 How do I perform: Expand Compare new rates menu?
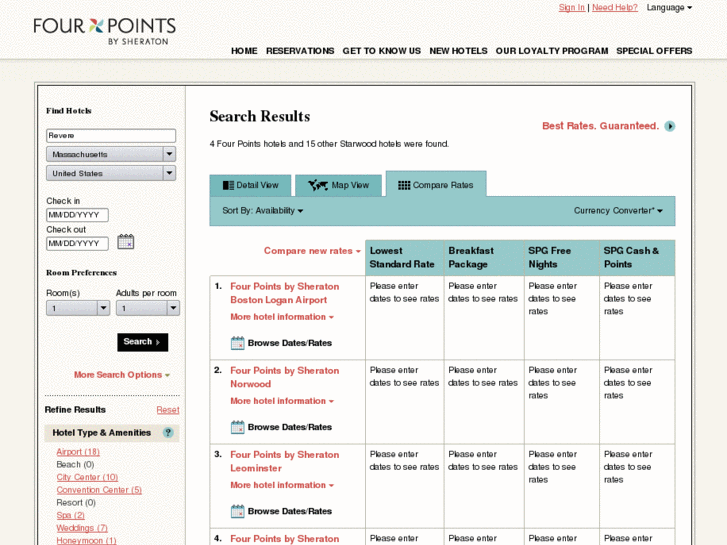coord(312,251)
